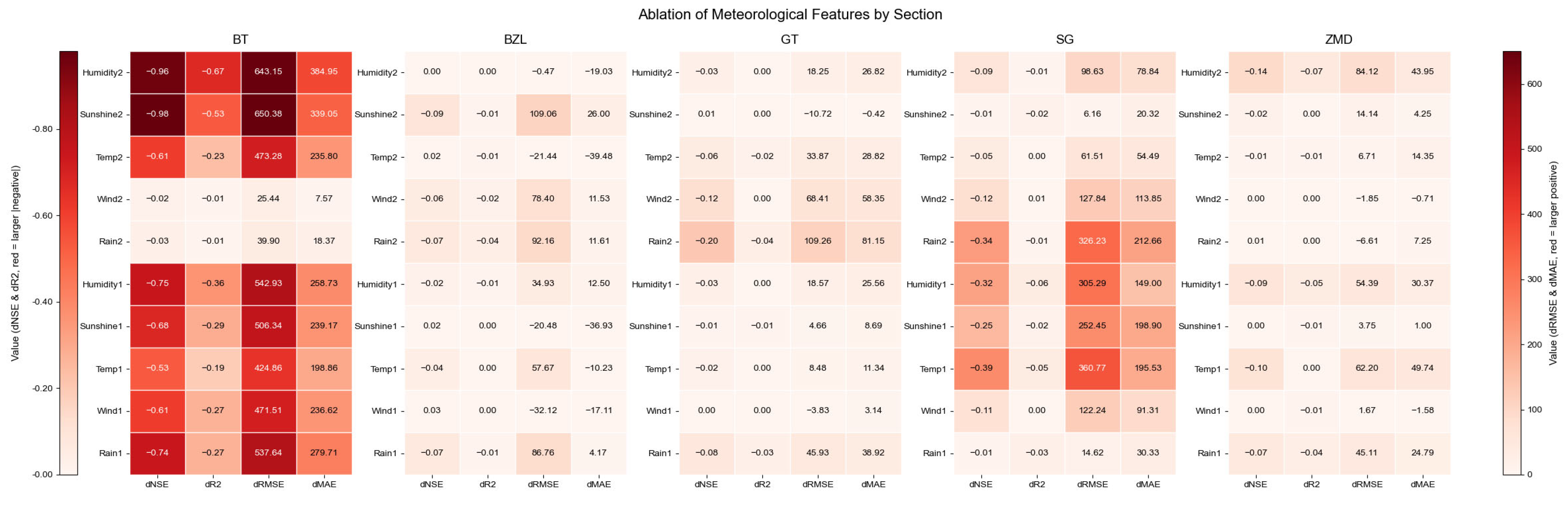Click the 109.26 cell in GT panel
Screen dimensions: 1568x505
[817, 241]
